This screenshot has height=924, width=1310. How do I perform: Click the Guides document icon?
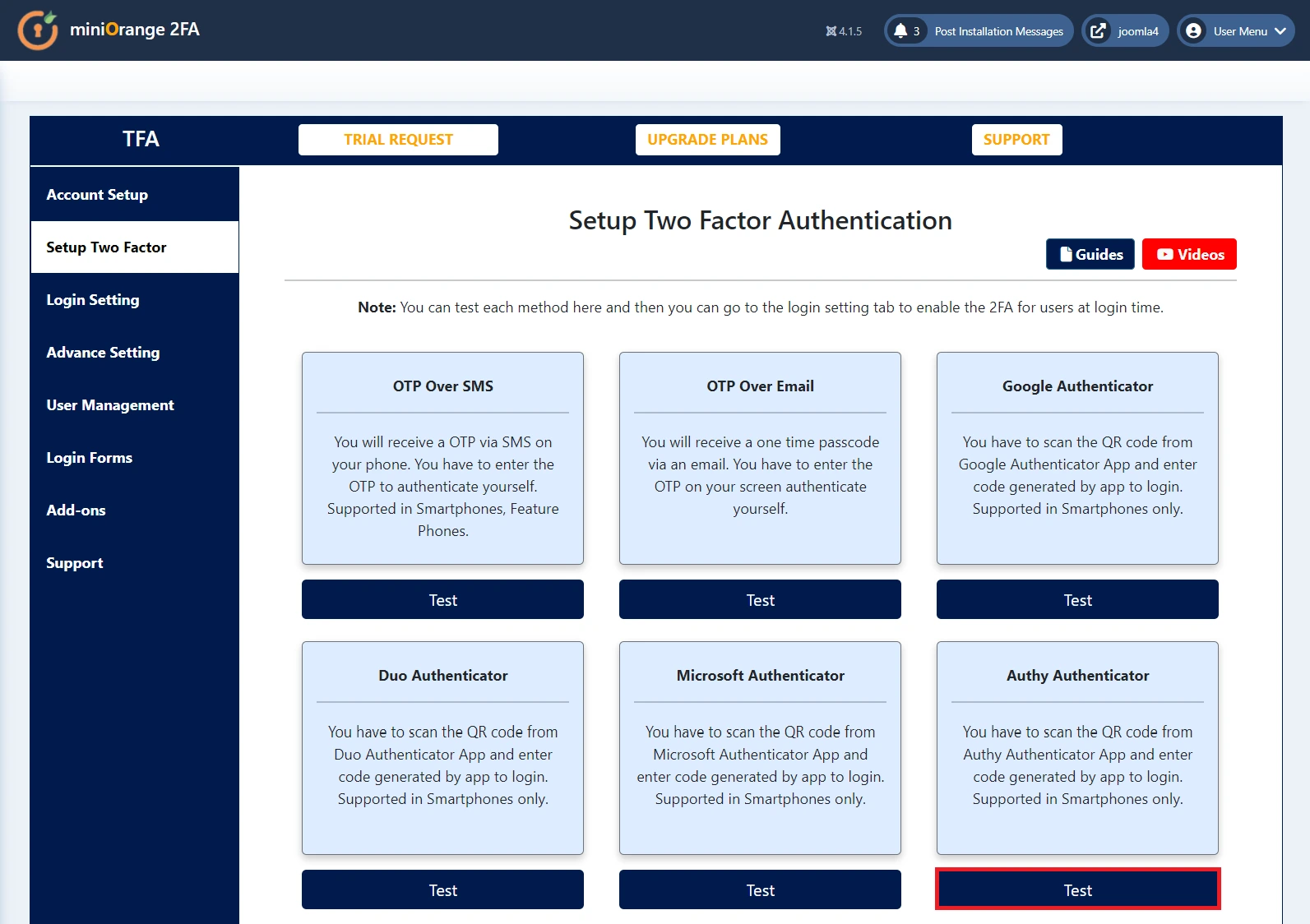1066,254
